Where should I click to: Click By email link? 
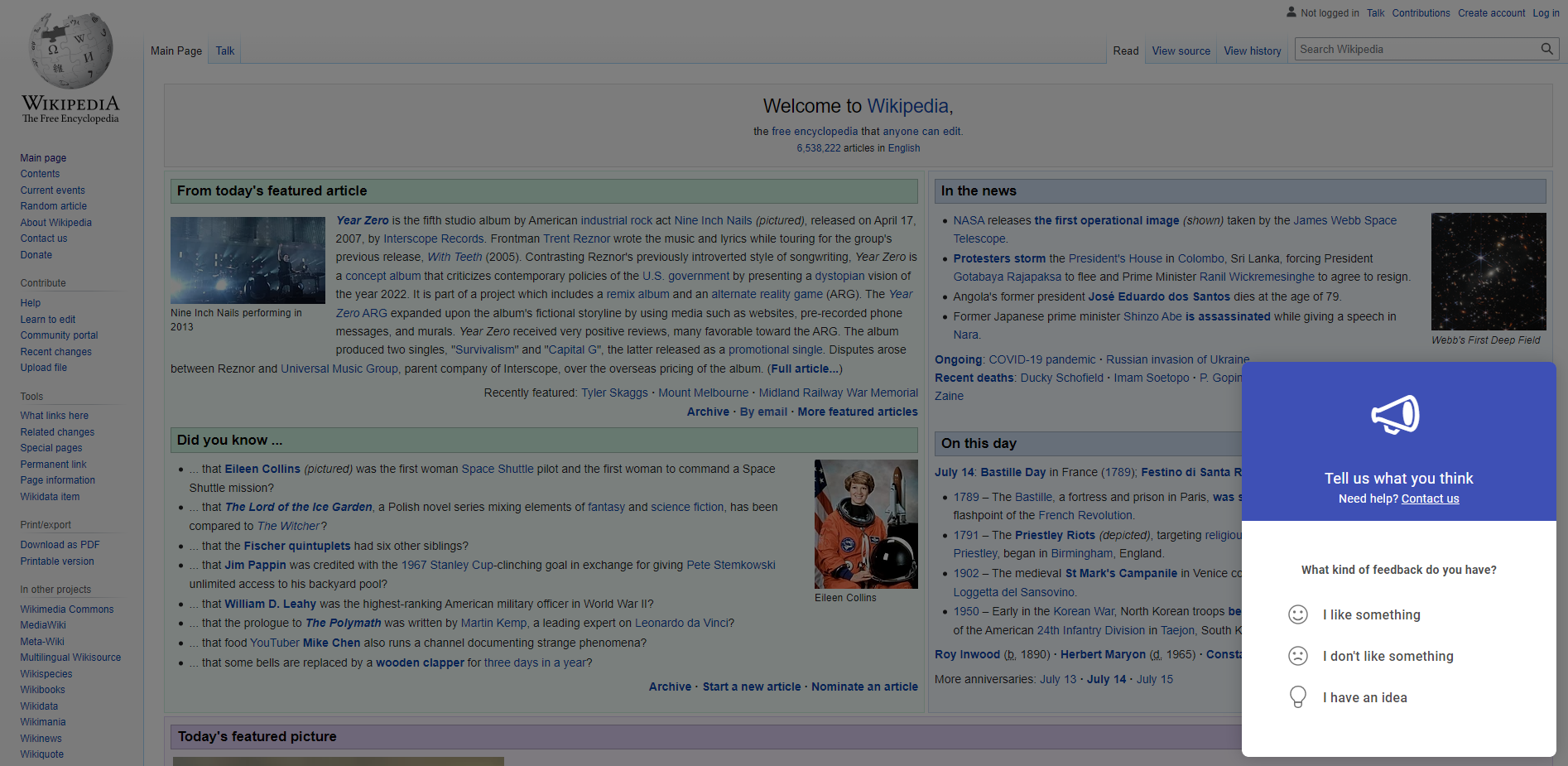pos(763,412)
